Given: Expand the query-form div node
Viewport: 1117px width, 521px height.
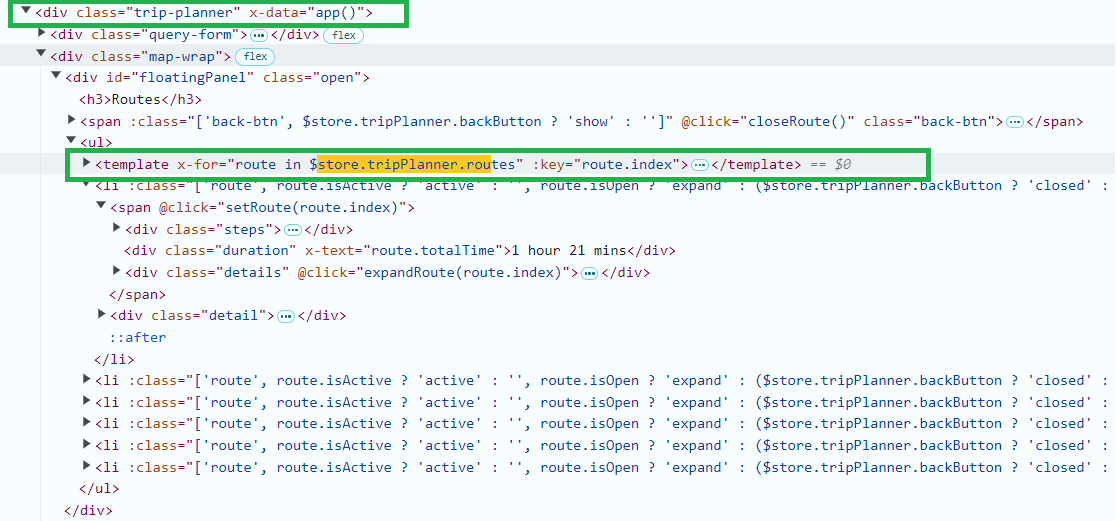Looking at the screenshot, I should (x=41, y=33).
